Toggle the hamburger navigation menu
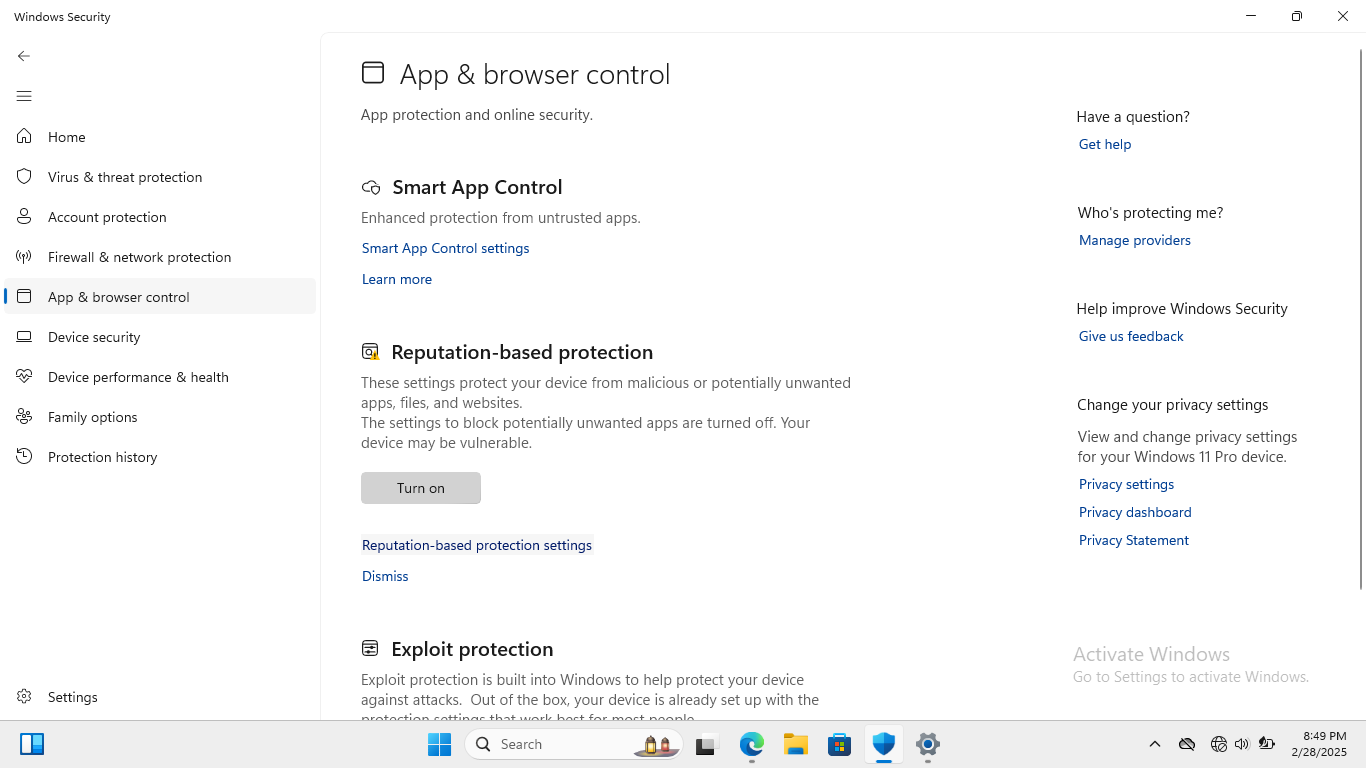The height and width of the screenshot is (768, 1366). 24,96
